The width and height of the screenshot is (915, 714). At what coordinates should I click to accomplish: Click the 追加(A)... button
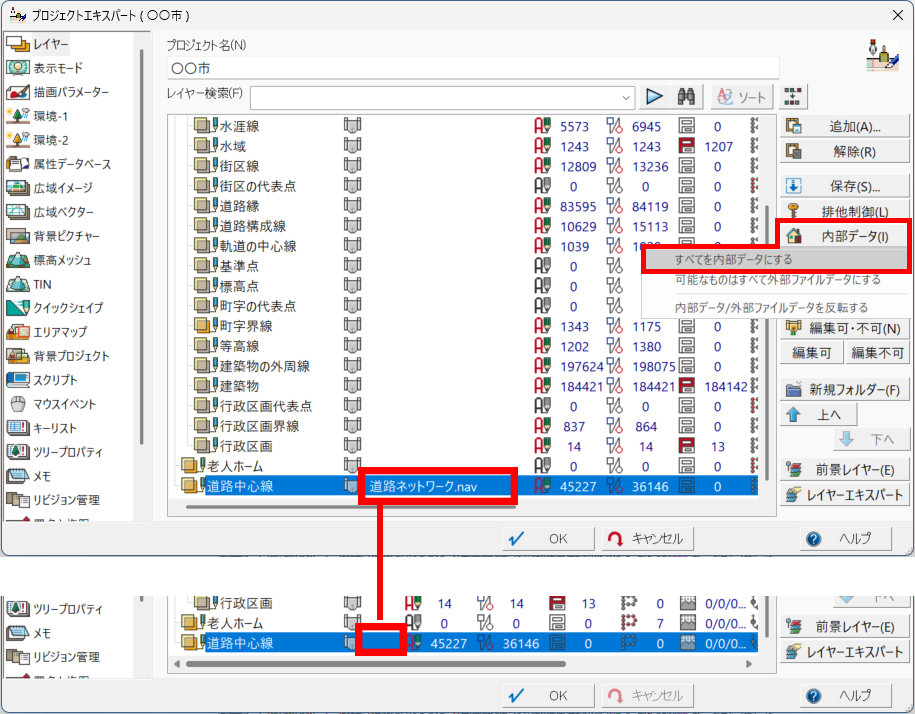(x=842, y=127)
